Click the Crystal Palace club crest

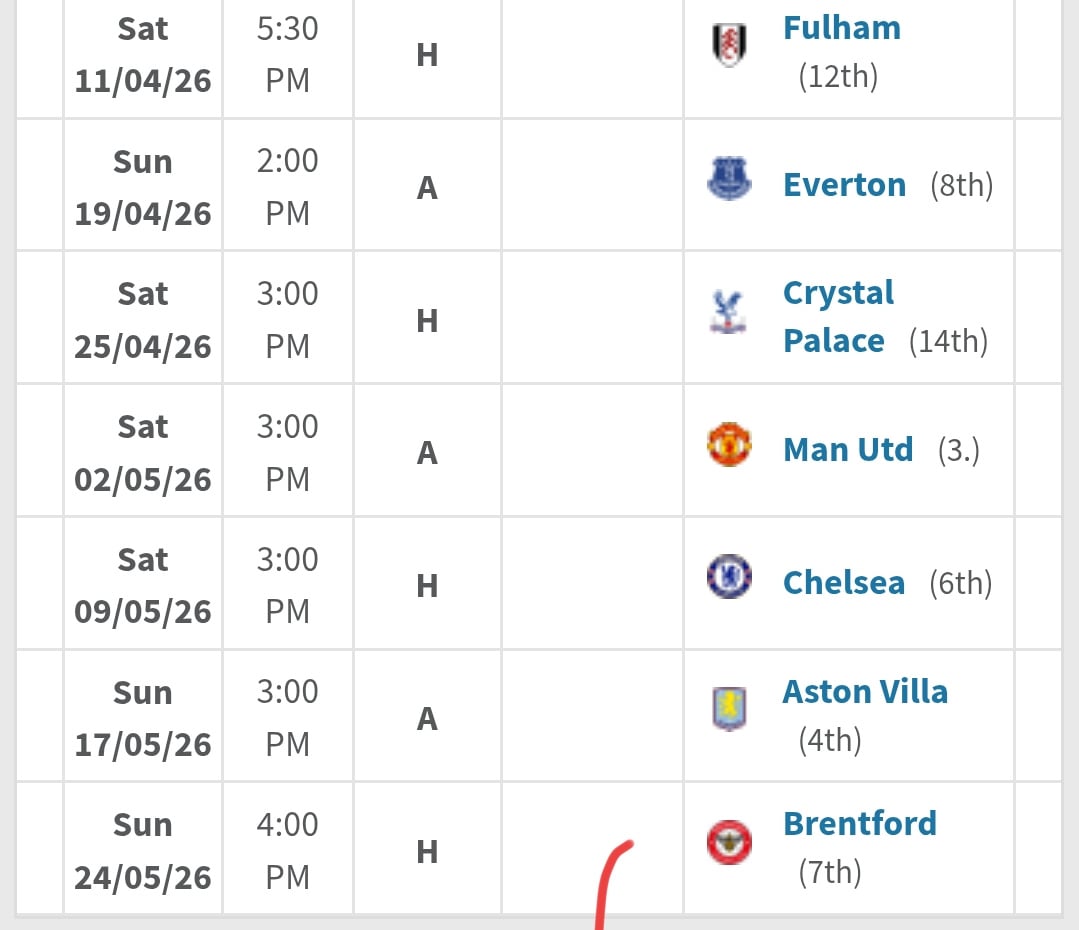click(x=729, y=311)
